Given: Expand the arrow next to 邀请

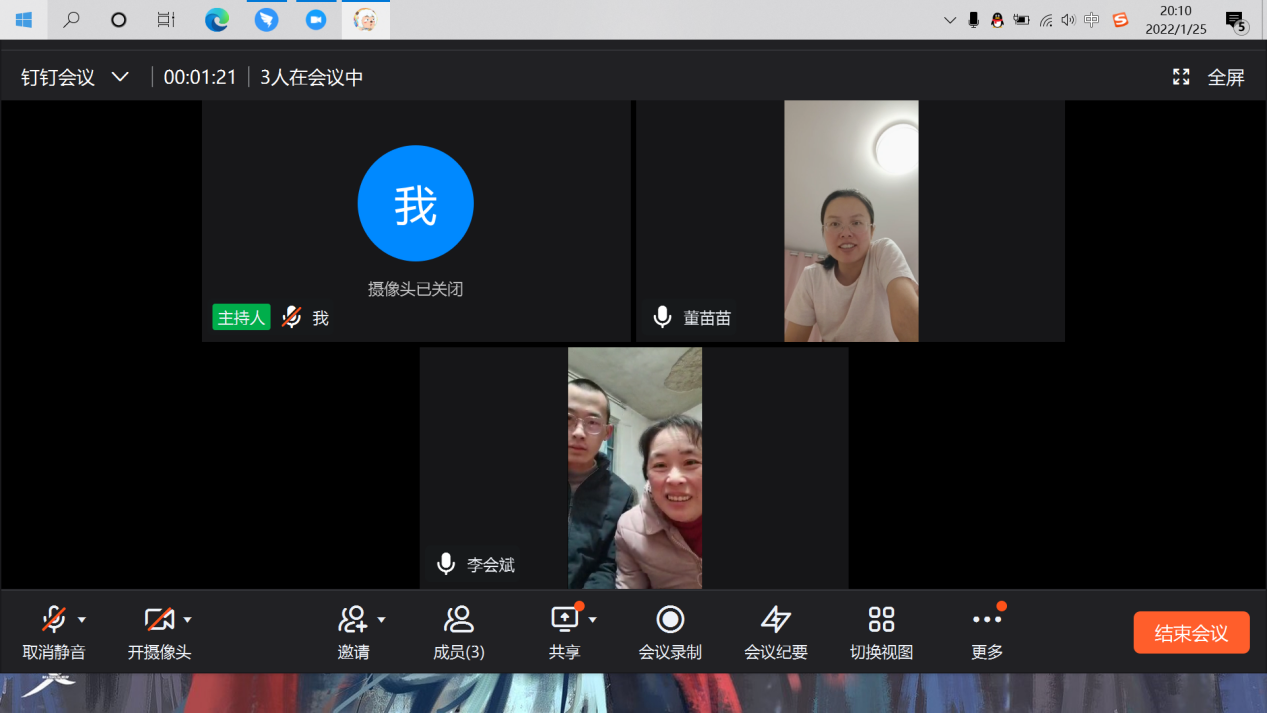Looking at the screenshot, I should point(381,620).
